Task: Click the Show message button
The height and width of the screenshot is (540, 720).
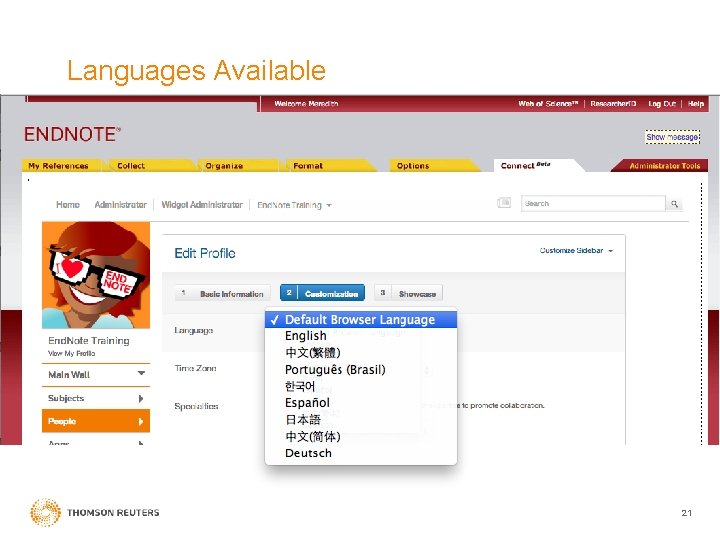Action: tap(672, 137)
